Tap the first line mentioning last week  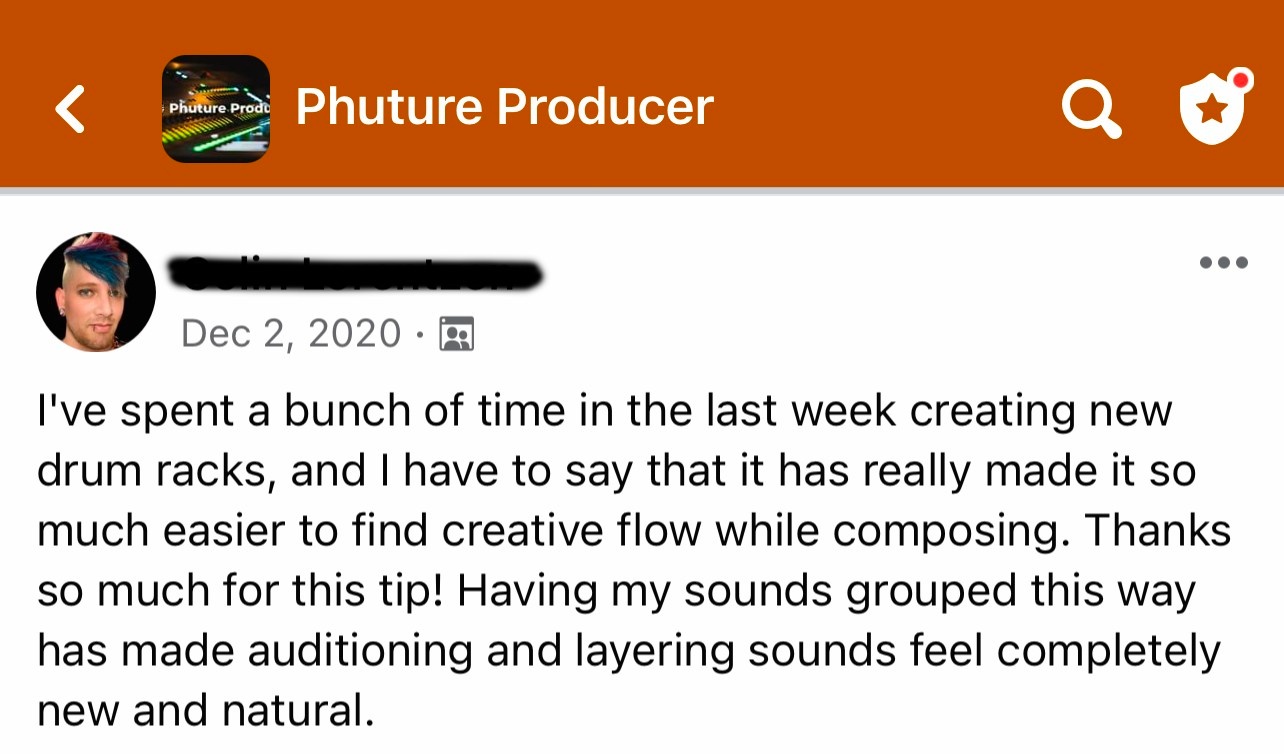[x=604, y=411]
